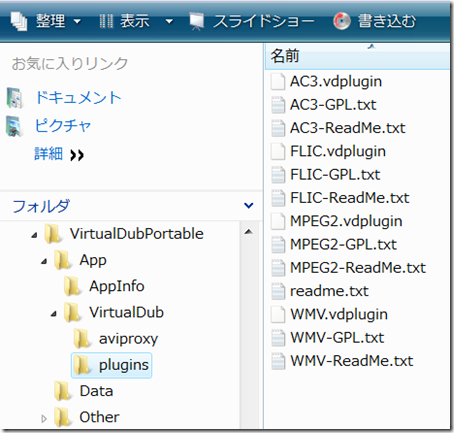
Task: Select the FLIC-GPL.txt file
Action: click(335, 175)
